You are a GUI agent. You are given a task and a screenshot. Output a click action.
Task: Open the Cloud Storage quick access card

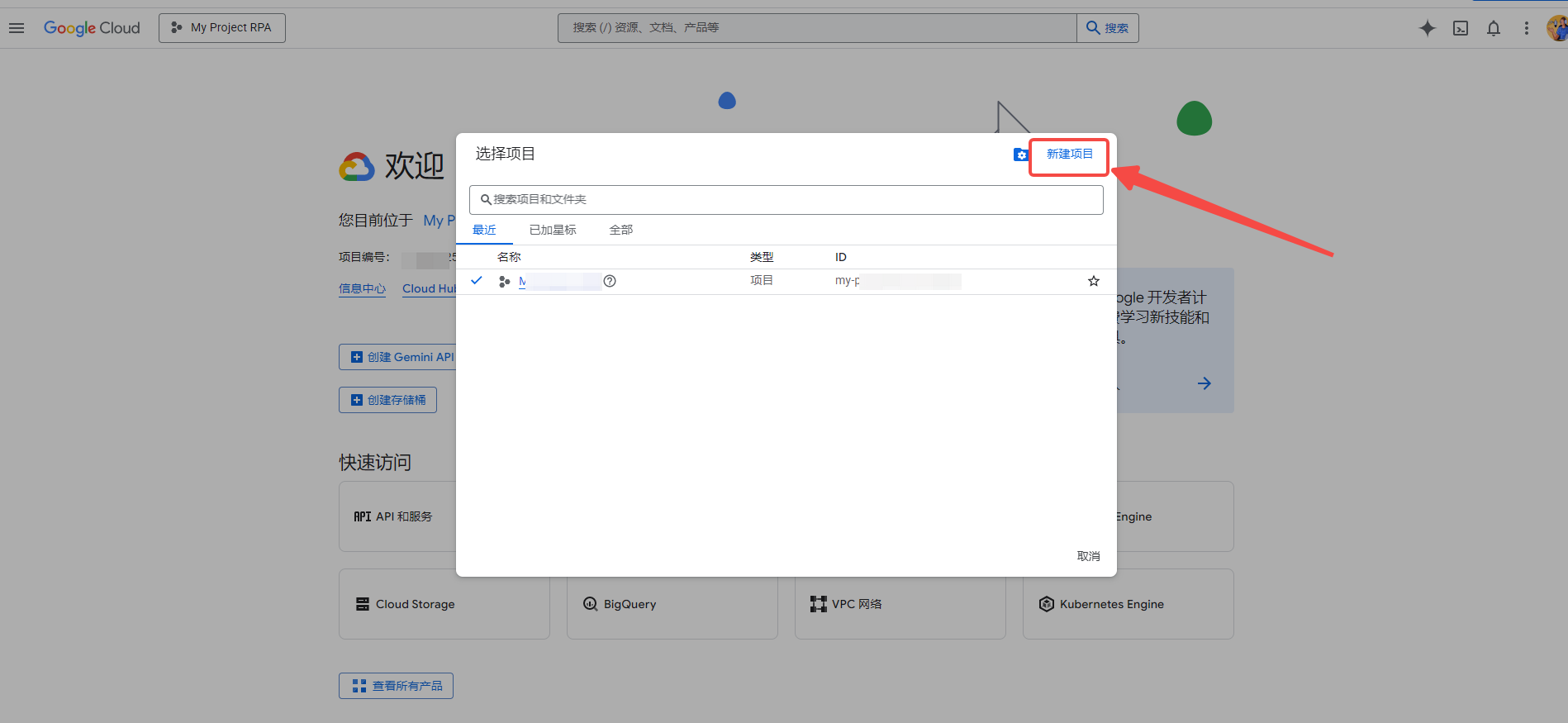click(444, 604)
